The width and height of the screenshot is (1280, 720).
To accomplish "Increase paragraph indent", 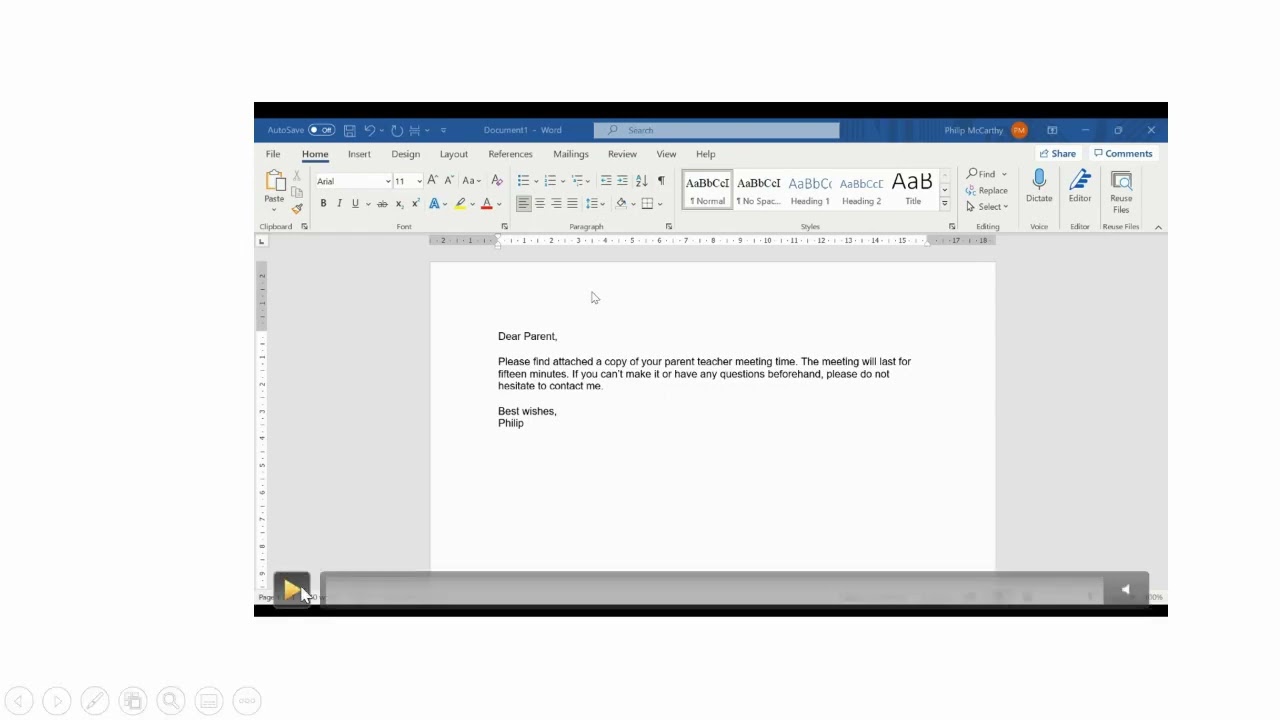I will click(x=622, y=181).
